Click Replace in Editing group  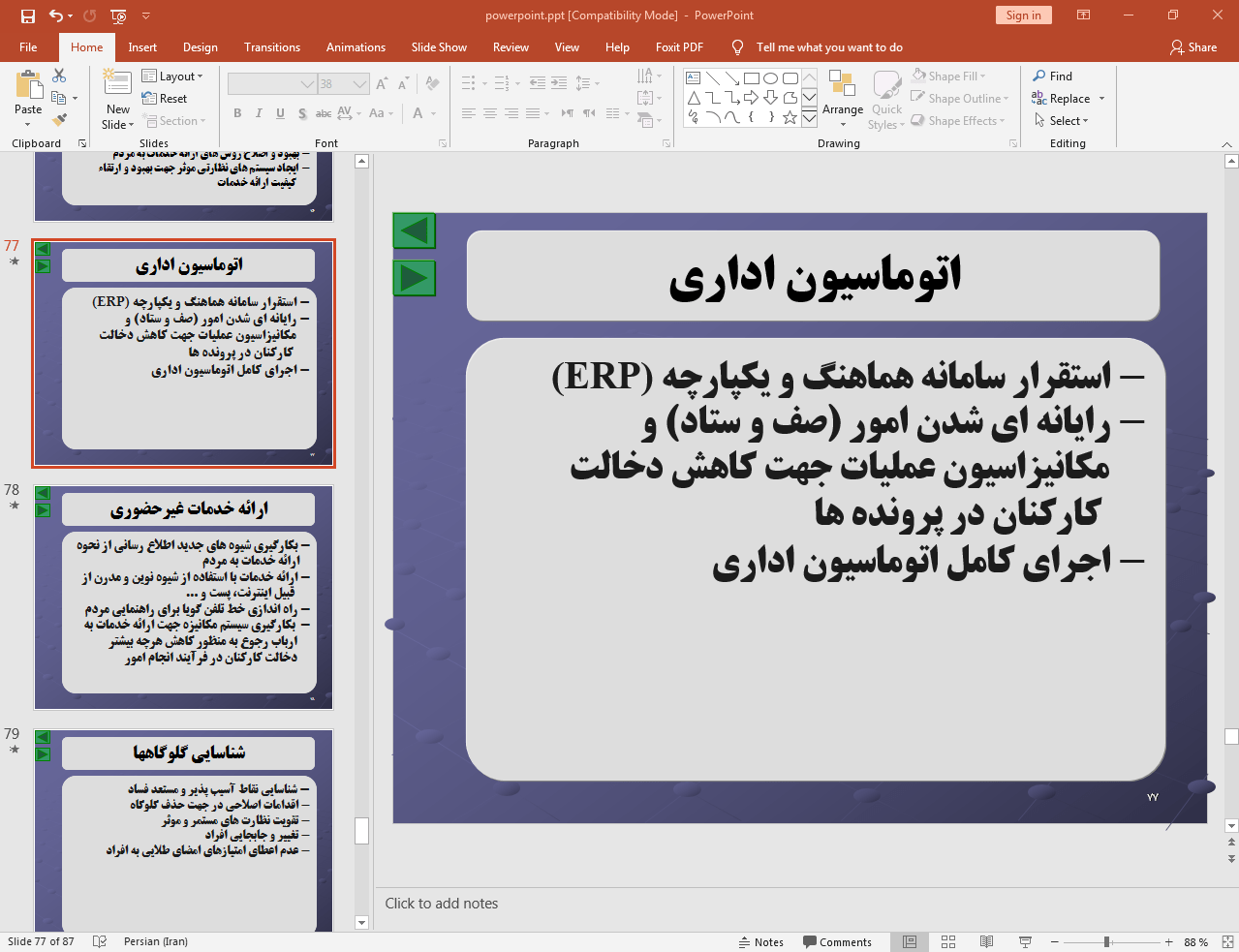coord(1069,99)
